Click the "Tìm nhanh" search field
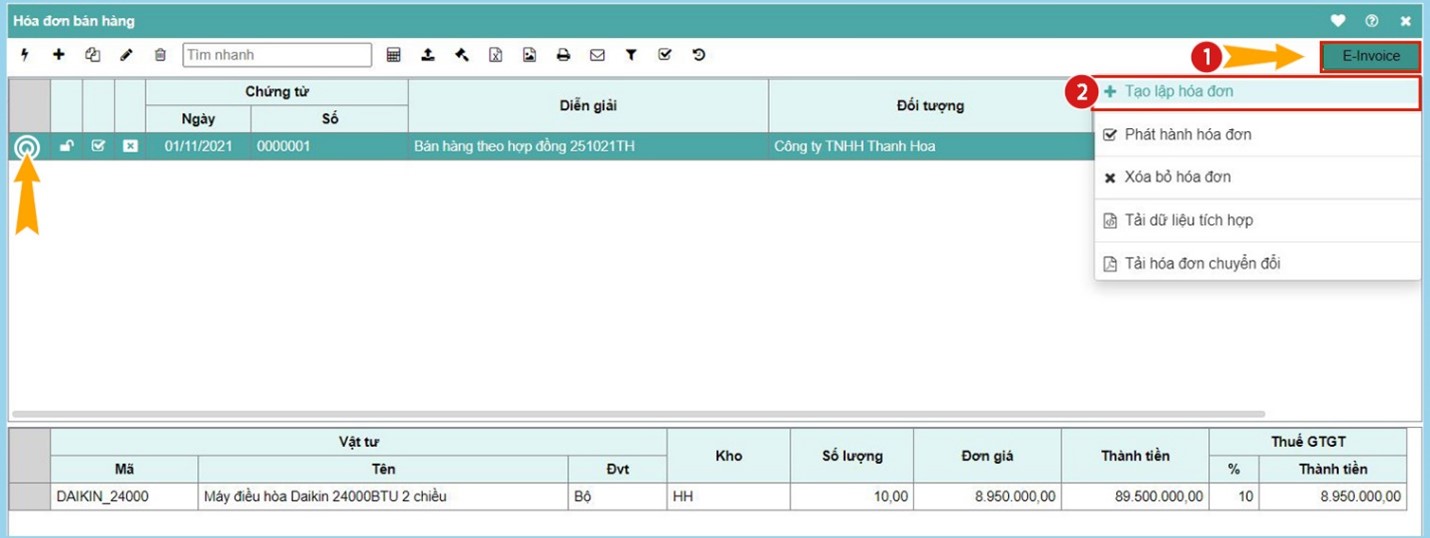Screen dimensions: 1430x538 coord(277,55)
